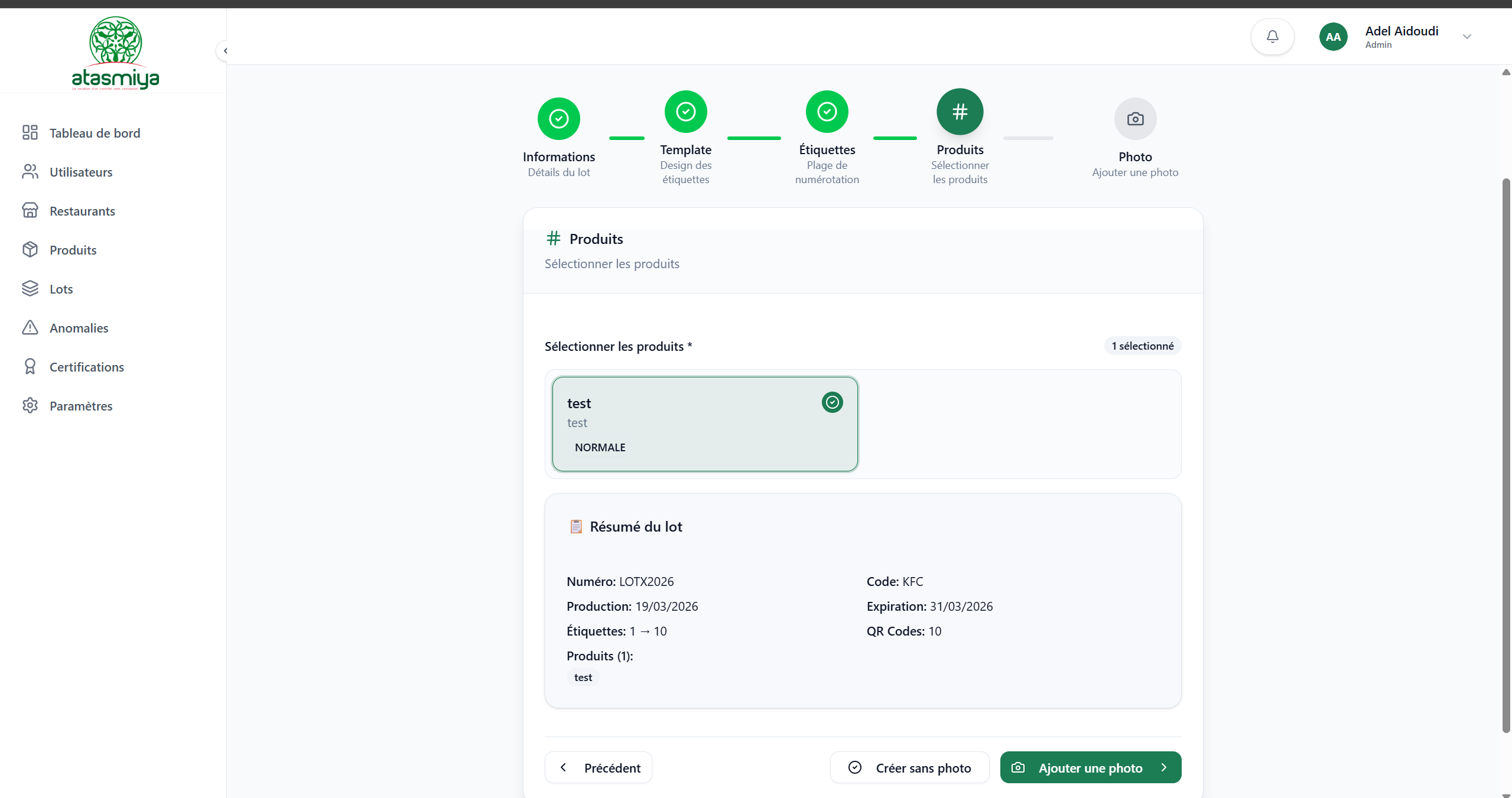Image resolution: width=1512 pixels, height=798 pixels.
Task: Click the Certifications badge icon in sidebar
Action: (30, 367)
